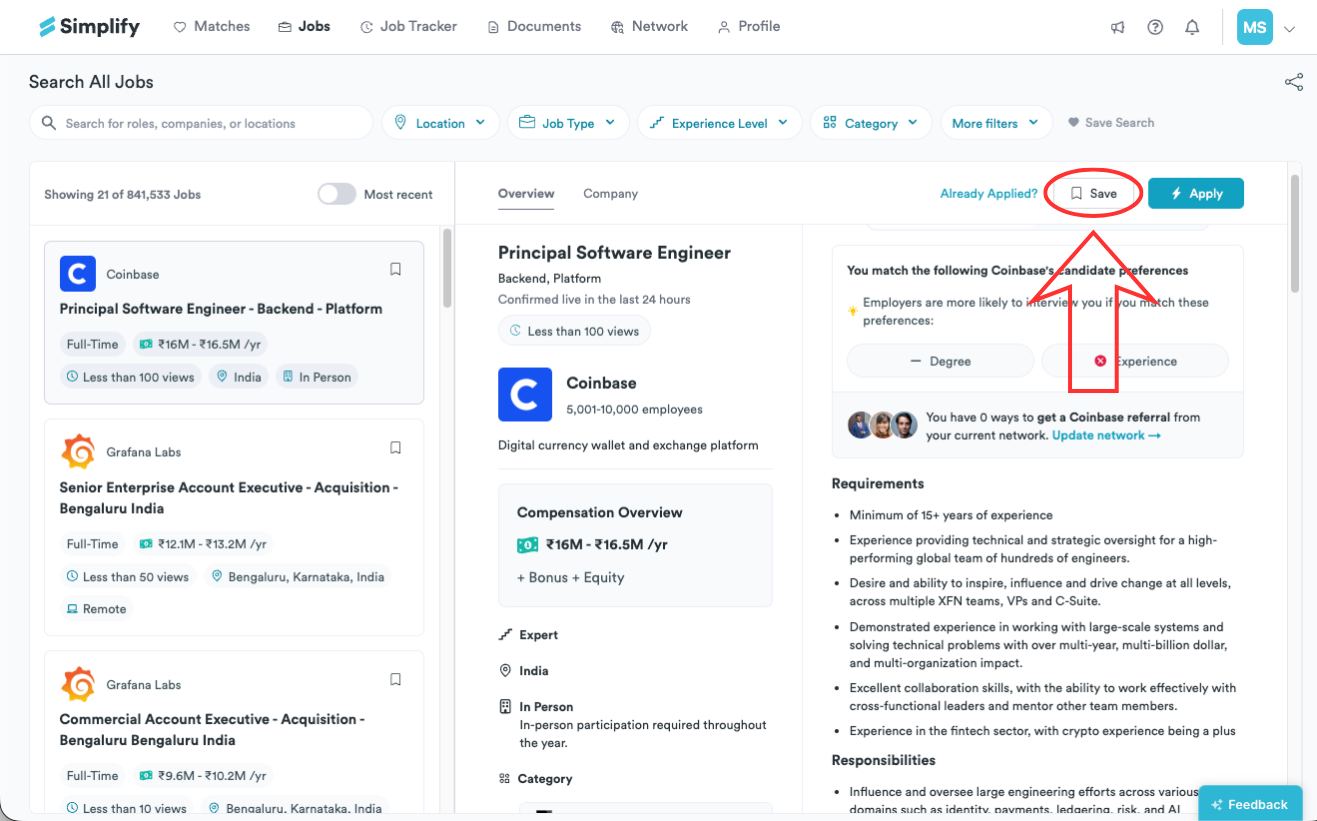
Task: Open the Documents navigation item
Action: point(534,27)
